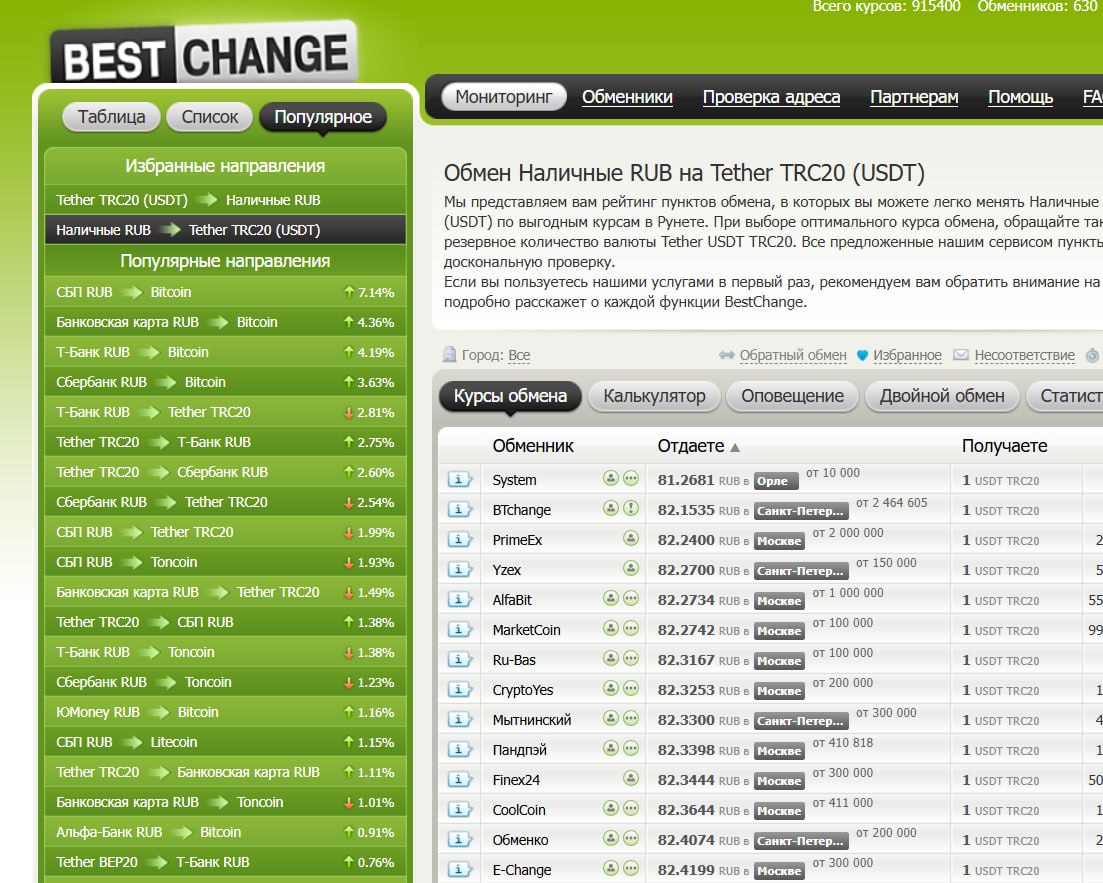
Task: Select the Популярное sidebar view
Action: [322, 117]
